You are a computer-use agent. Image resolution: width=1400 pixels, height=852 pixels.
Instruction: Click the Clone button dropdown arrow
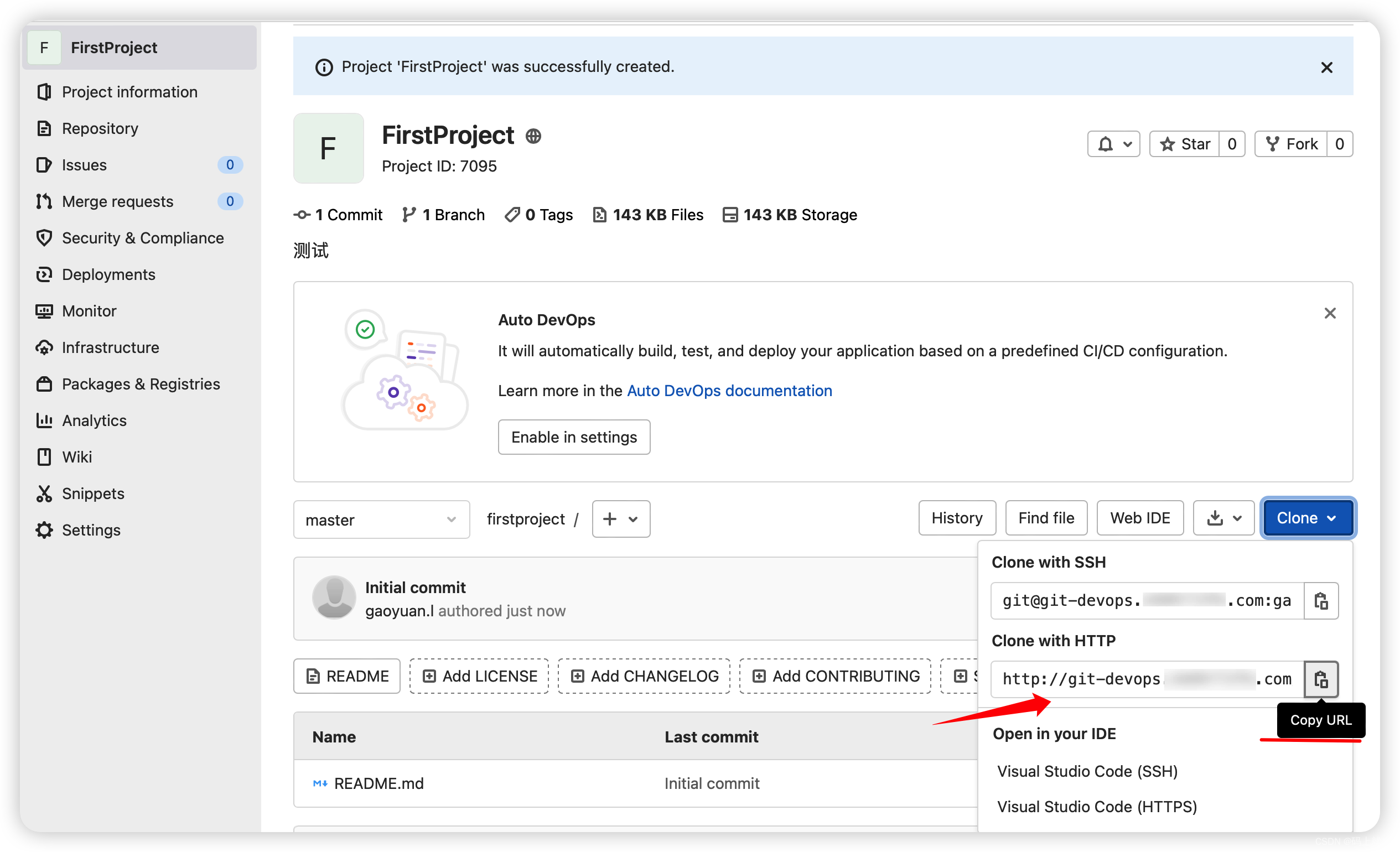pos(1335,518)
